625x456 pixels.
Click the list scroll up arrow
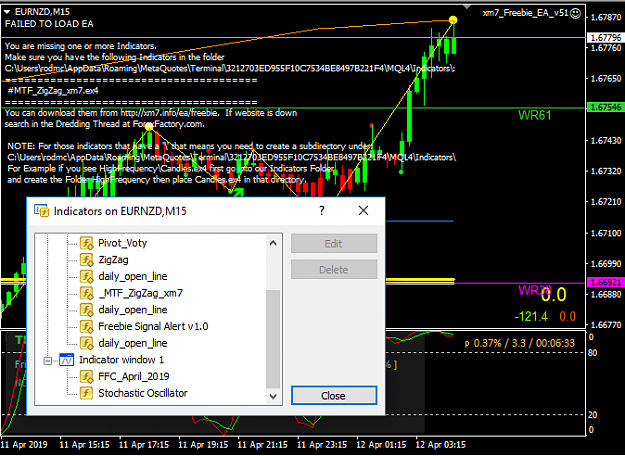pyautogui.click(x=273, y=243)
